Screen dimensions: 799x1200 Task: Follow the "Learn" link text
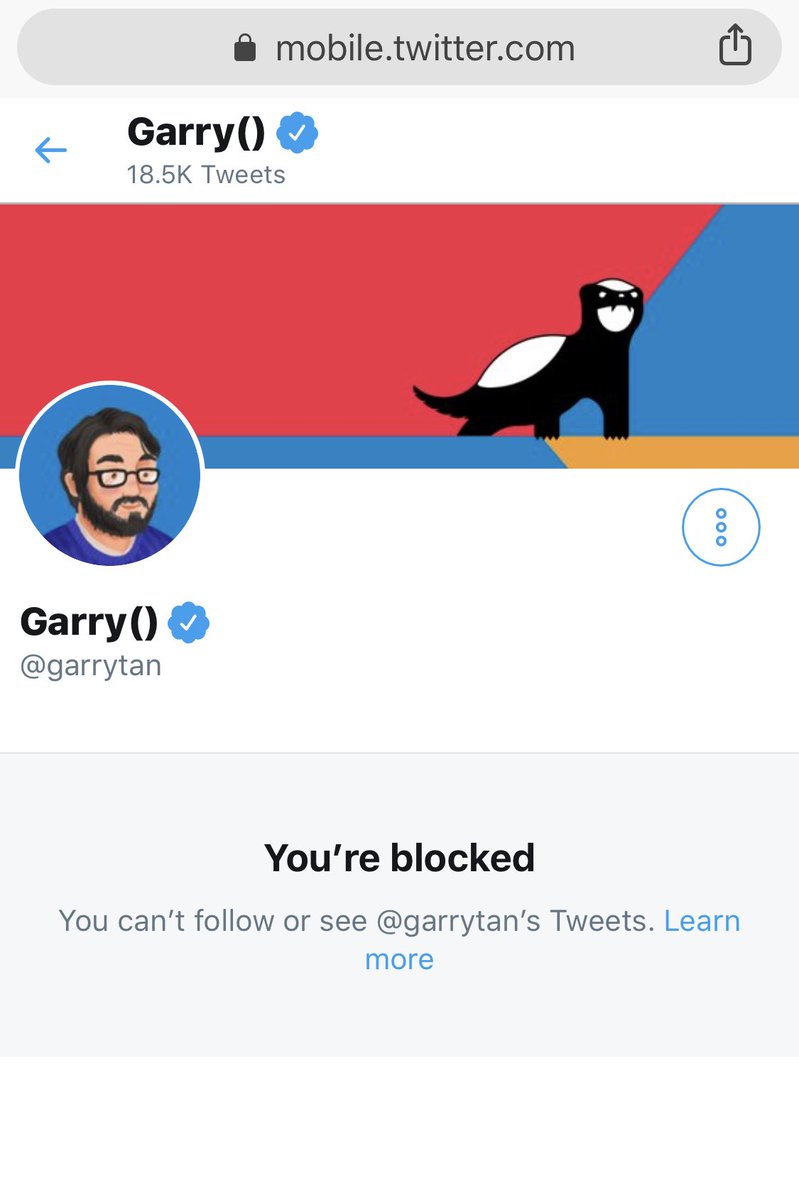[x=702, y=920]
